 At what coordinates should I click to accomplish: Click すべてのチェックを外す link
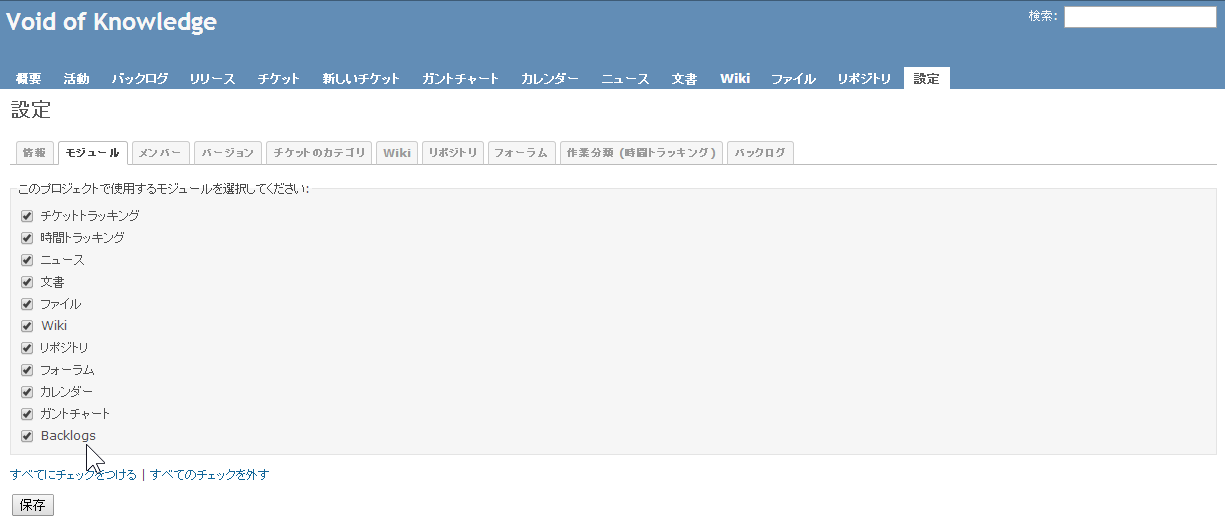[x=210, y=475]
